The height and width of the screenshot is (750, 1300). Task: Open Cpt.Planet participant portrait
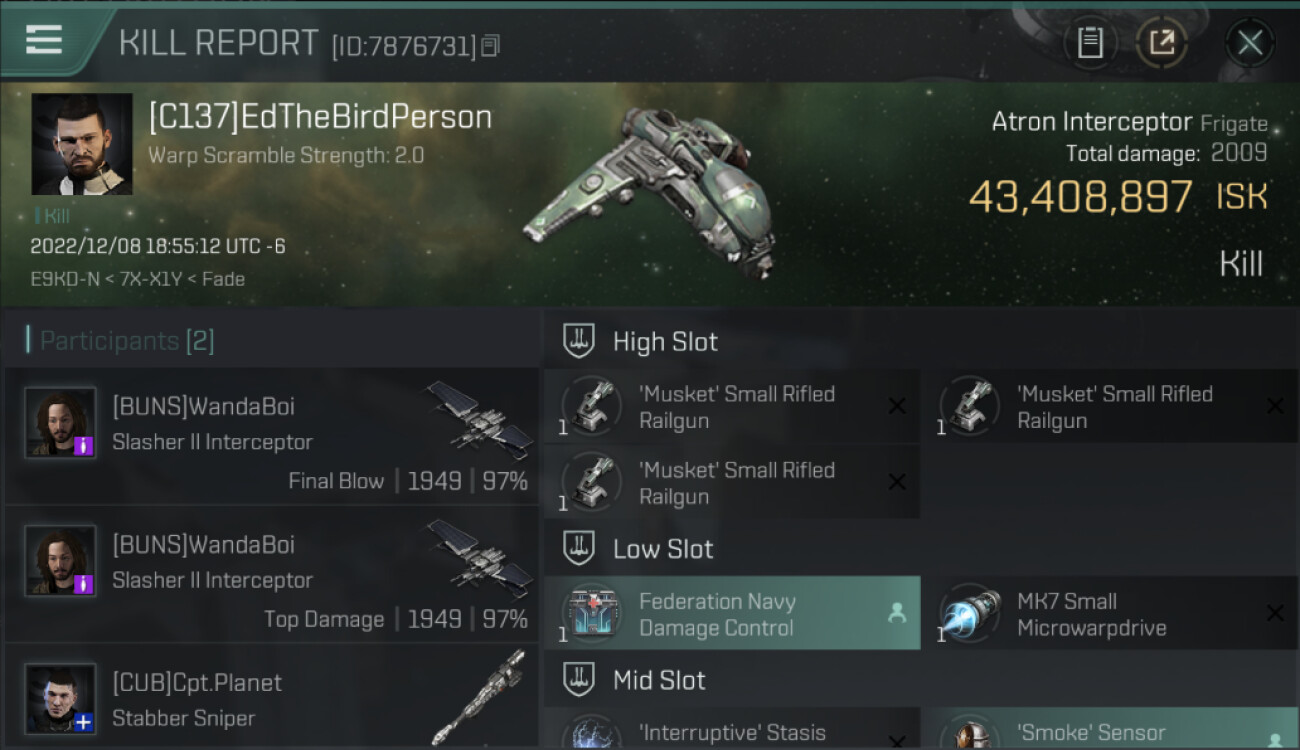point(60,698)
